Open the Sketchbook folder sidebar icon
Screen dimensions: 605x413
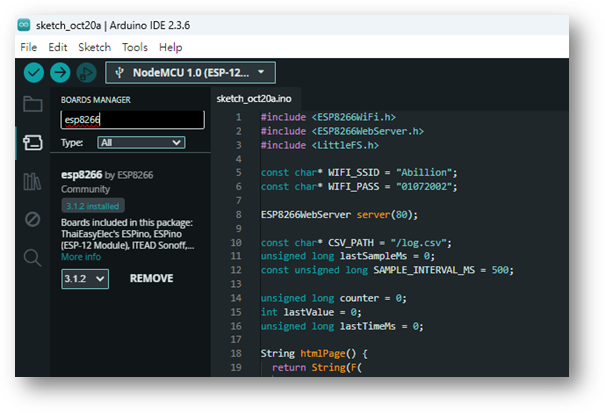(33, 104)
